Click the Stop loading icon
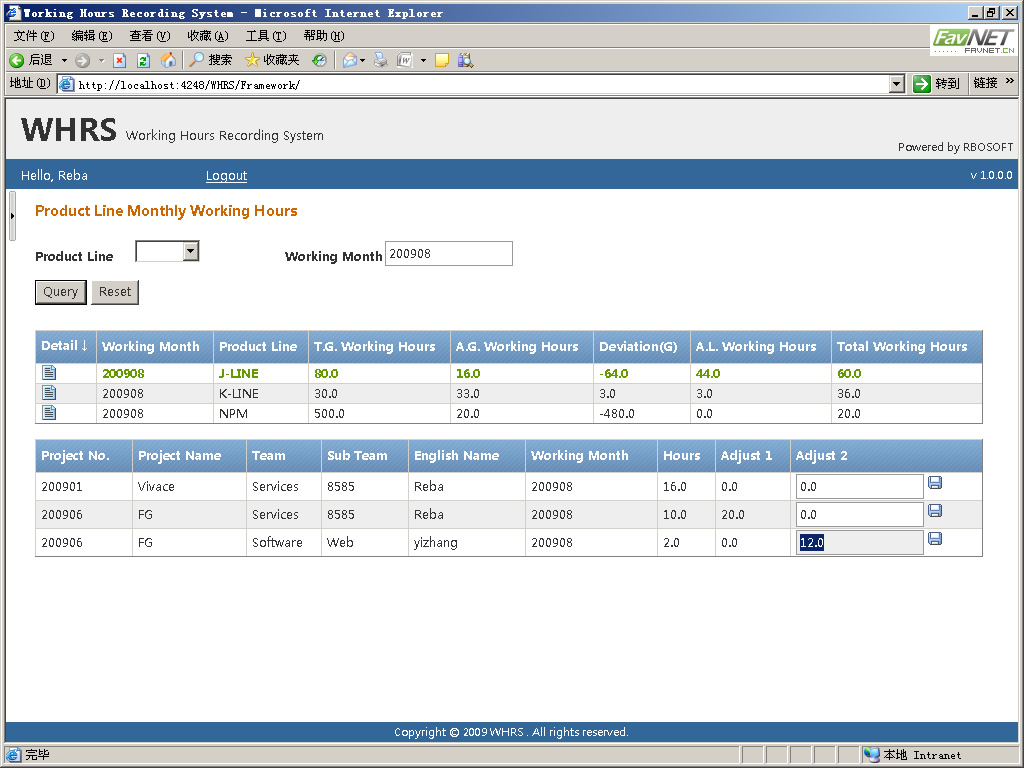The height and width of the screenshot is (768, 1024). pyautogui.click(x=120, y=61)
